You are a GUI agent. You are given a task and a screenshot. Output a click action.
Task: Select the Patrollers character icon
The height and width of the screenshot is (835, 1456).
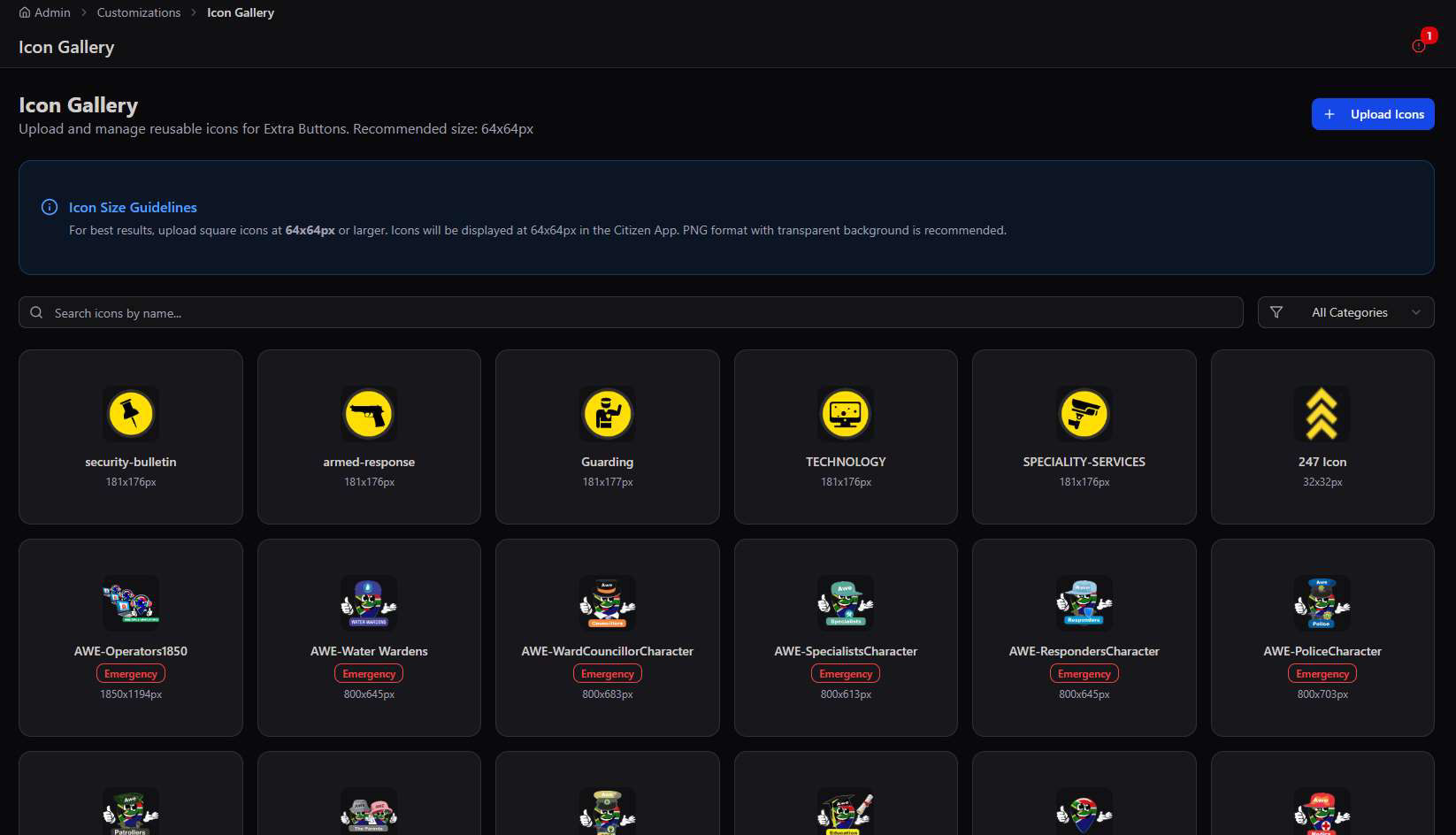click(131, 812)
